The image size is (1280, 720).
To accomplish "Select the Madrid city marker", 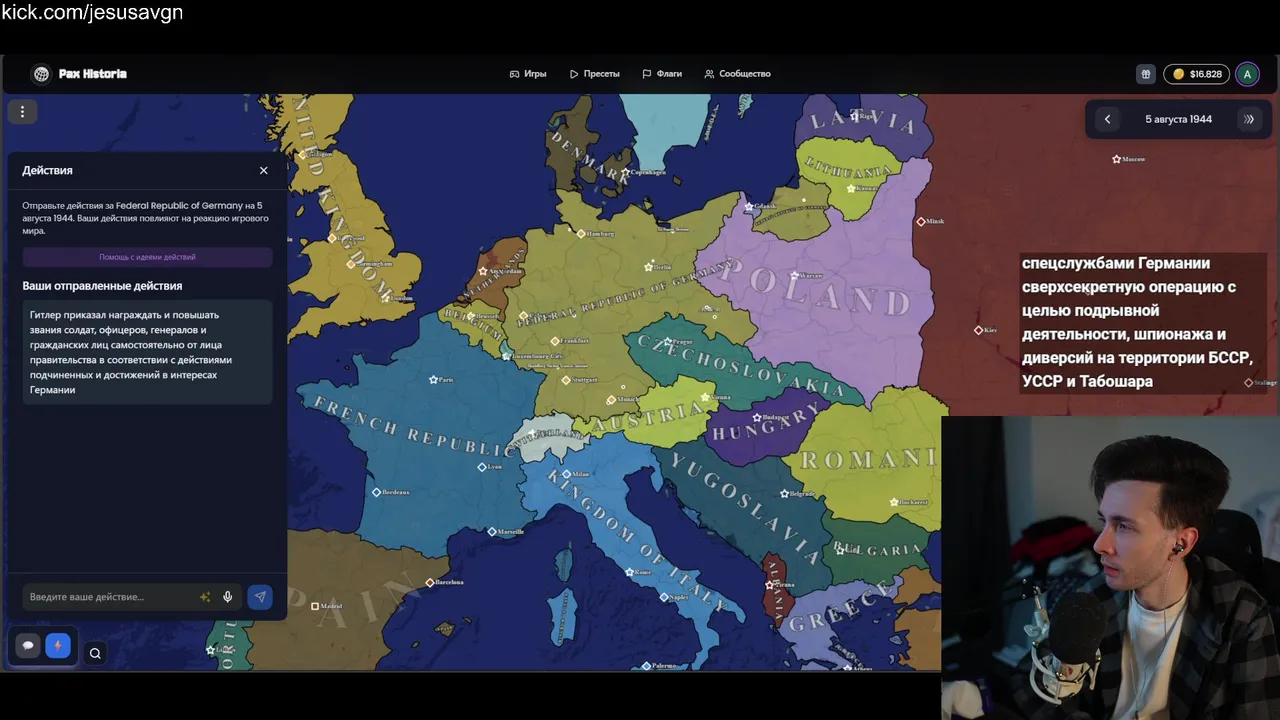I will click(x=315, y=606).
